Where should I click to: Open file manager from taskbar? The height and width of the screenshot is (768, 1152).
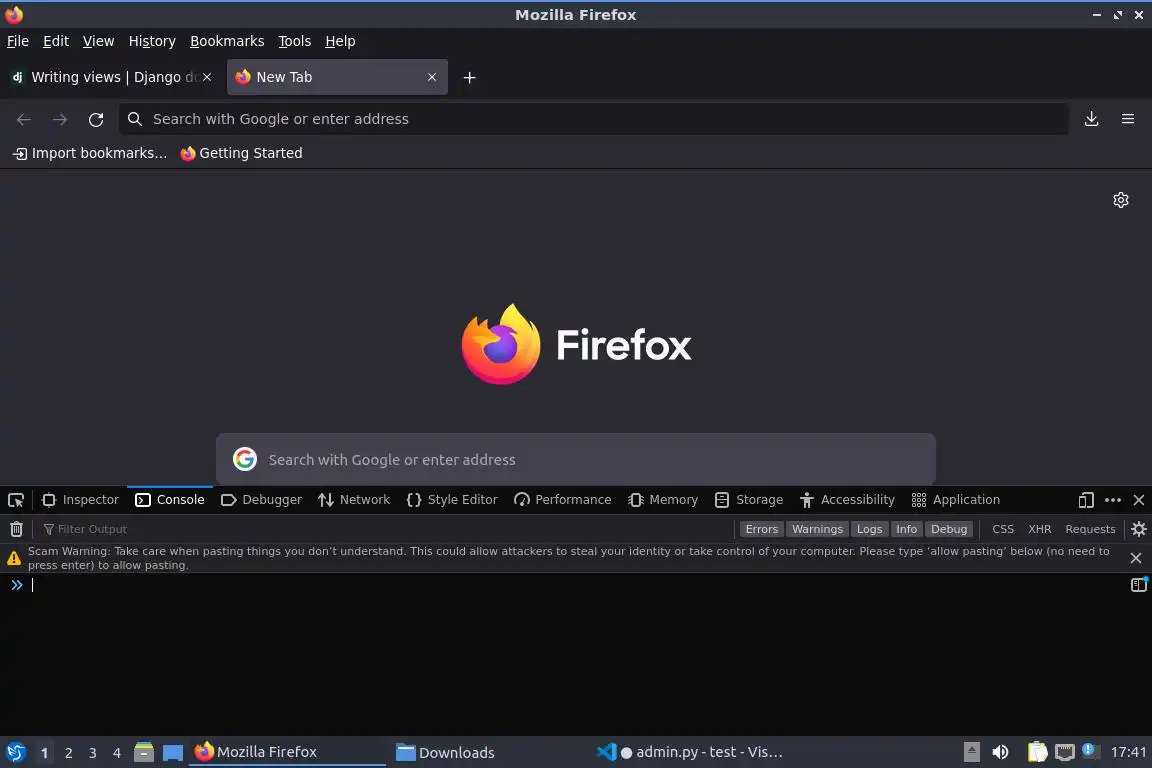[144, 753]
